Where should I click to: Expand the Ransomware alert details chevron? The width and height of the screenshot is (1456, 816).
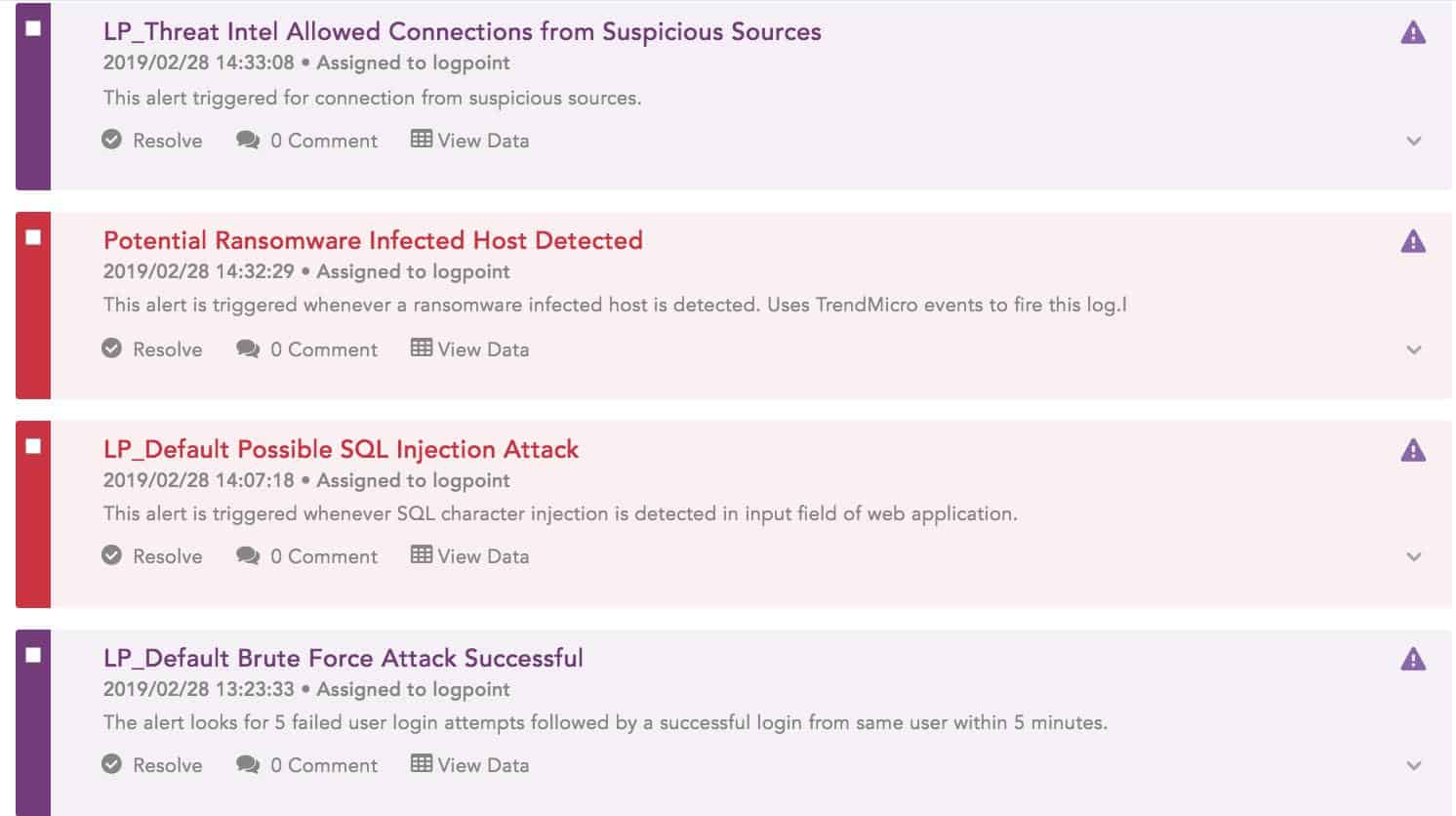click(1414, 350)
